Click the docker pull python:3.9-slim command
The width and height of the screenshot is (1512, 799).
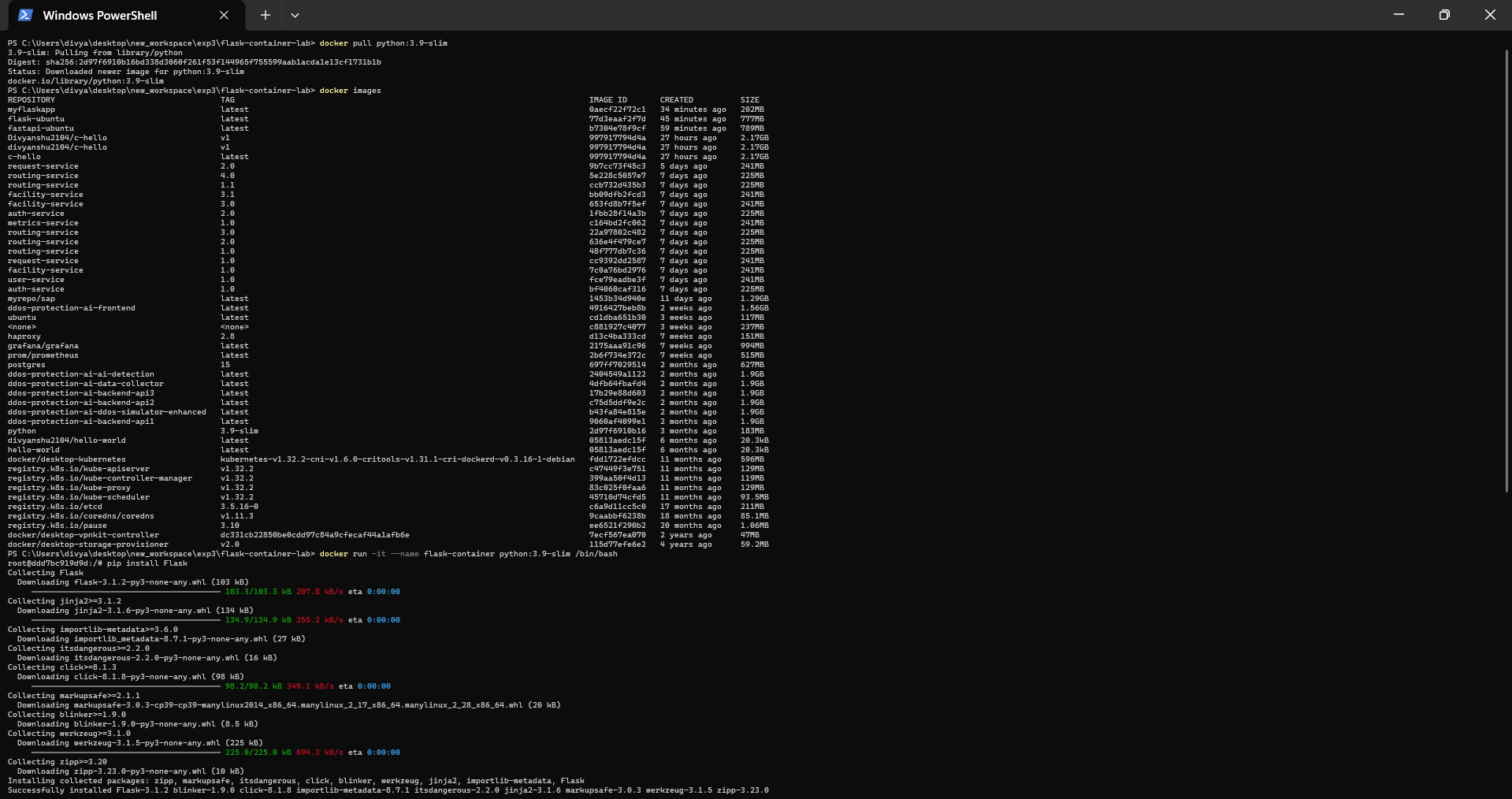(x=383, y=43)
